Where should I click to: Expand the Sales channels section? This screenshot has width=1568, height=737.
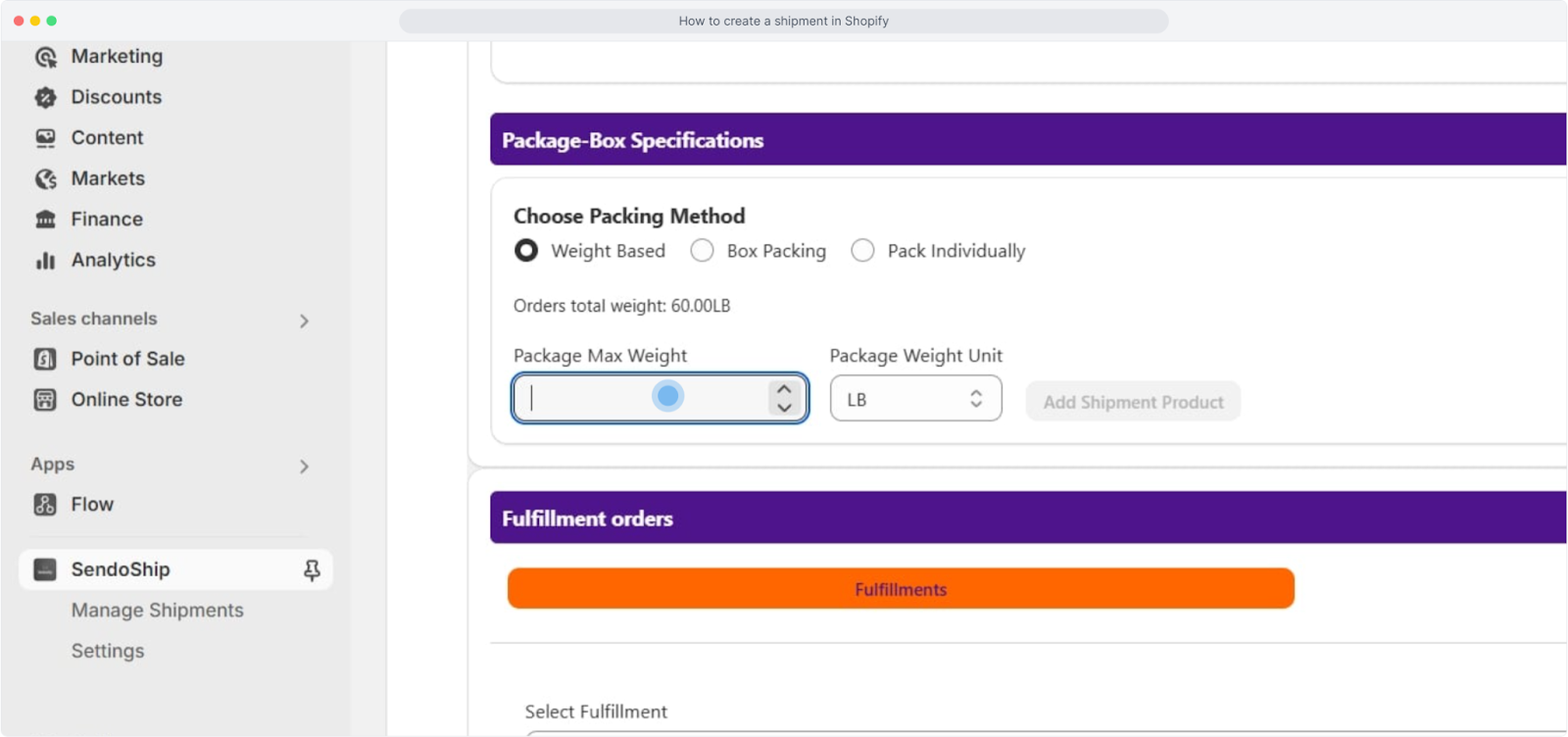tap(304, 320)
